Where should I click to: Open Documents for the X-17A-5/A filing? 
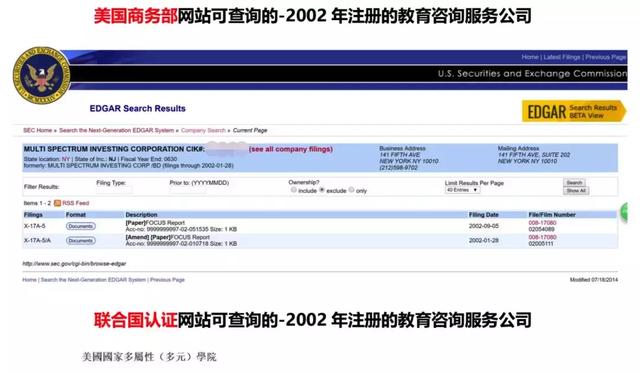[80, 240]
